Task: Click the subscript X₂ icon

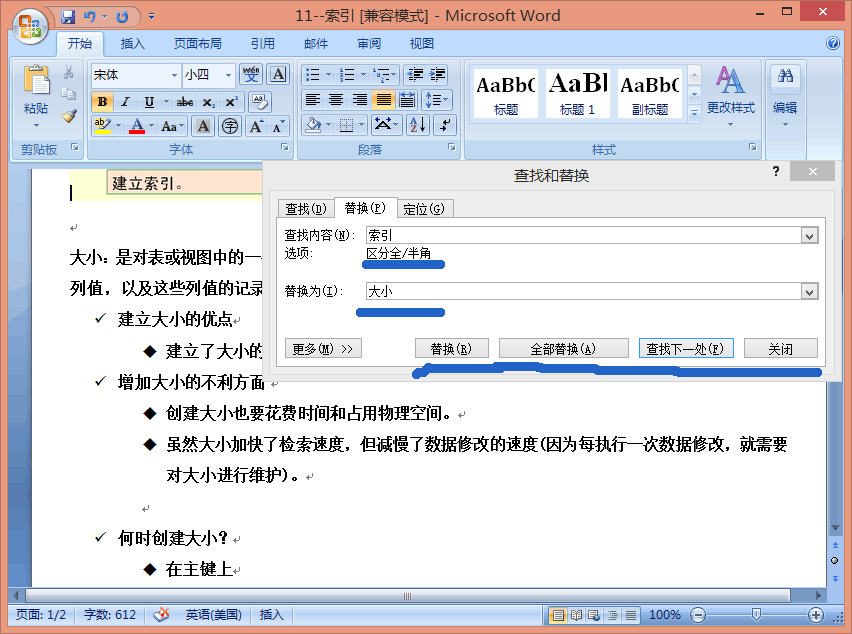Action: 208,102
